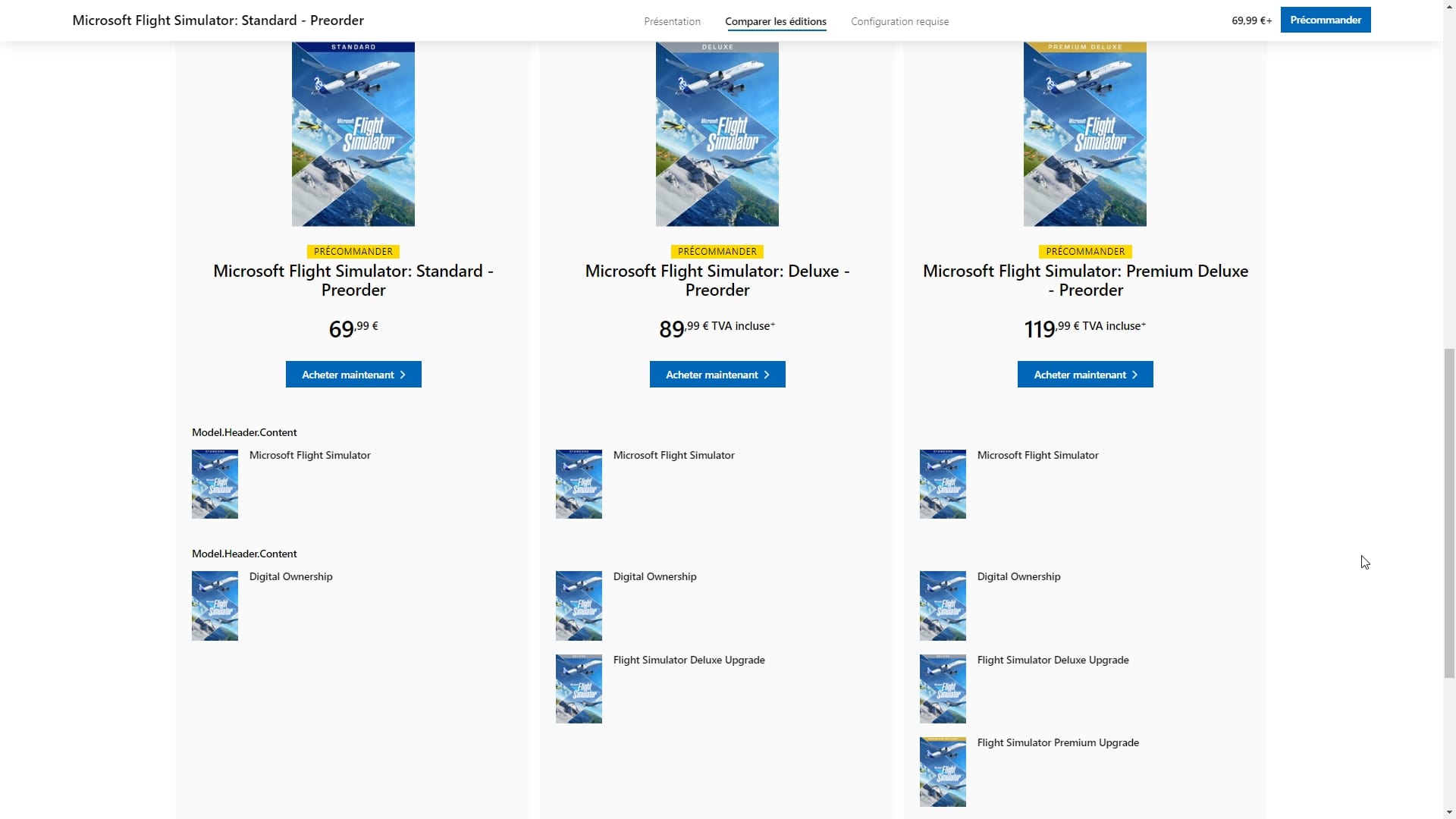Open the Premium Deluxe large cover image
The height and width of the screenshot is (819, 1456).
click(x=1085, y=134)
